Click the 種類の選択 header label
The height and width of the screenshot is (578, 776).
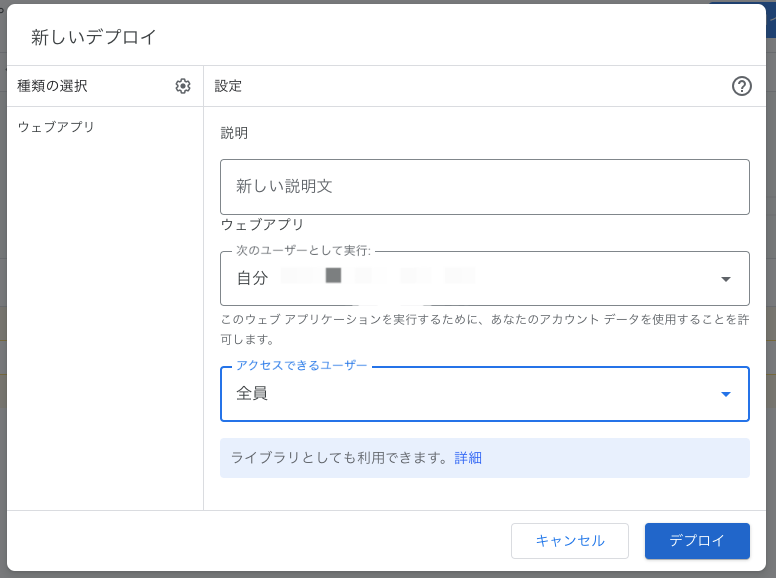point(52,86)
